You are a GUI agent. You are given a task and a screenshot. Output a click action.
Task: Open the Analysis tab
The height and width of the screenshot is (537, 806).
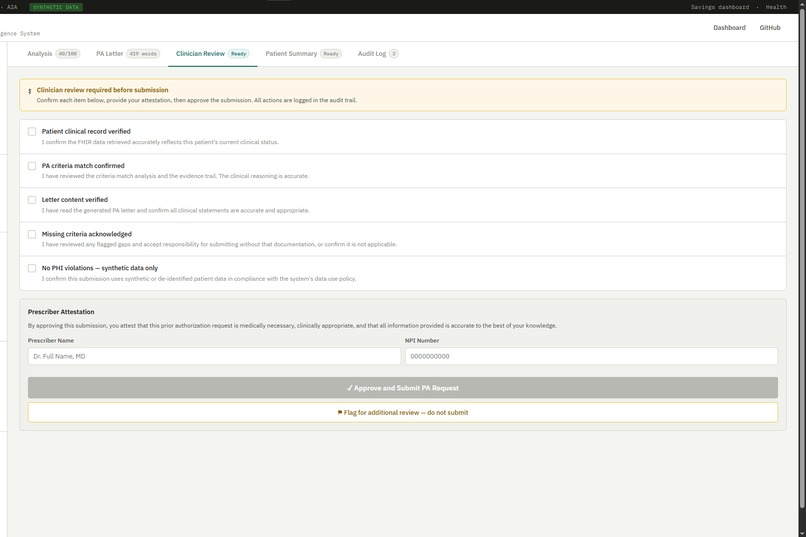53,53
